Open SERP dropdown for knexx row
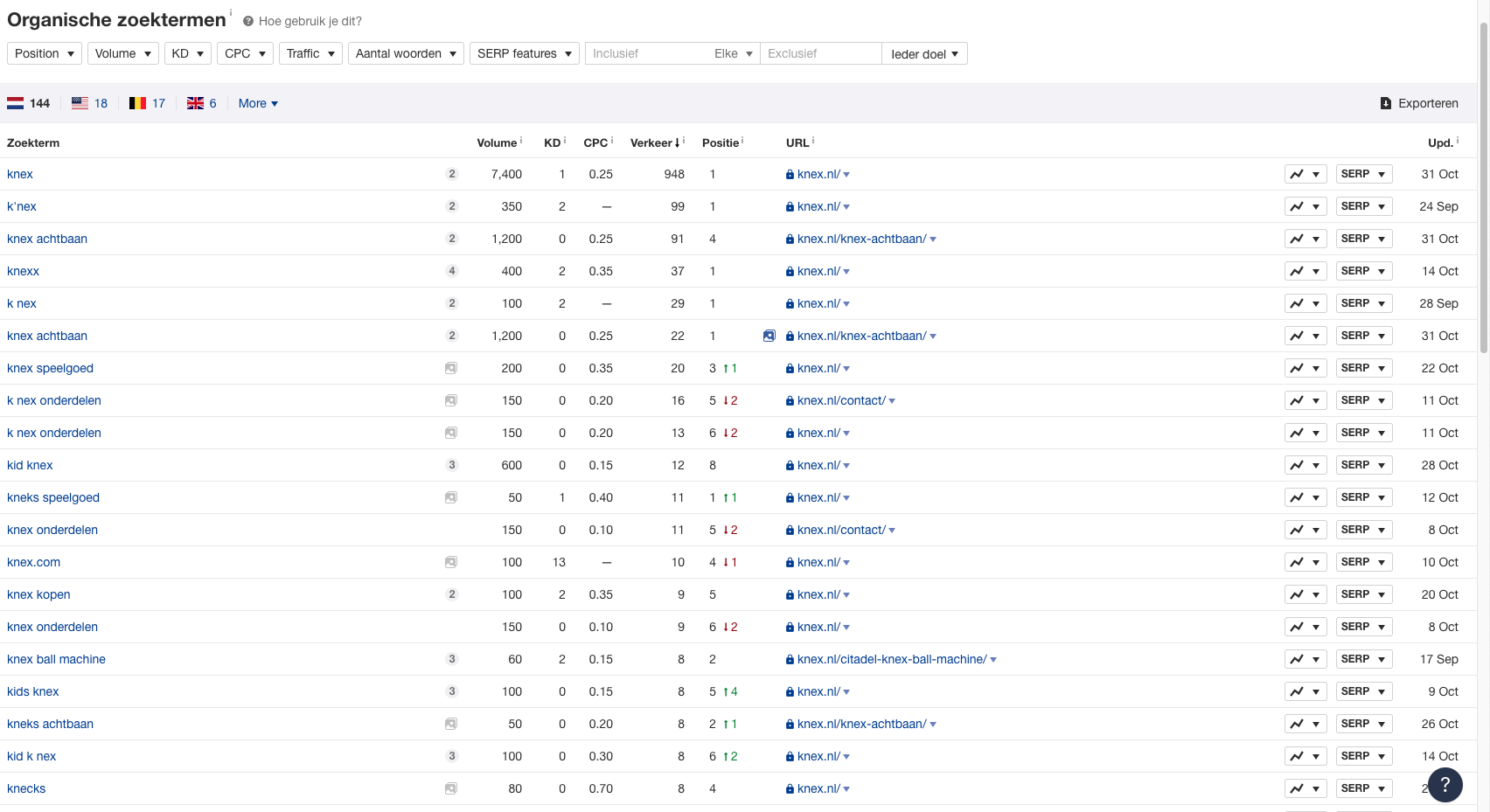 (1363, 271)
